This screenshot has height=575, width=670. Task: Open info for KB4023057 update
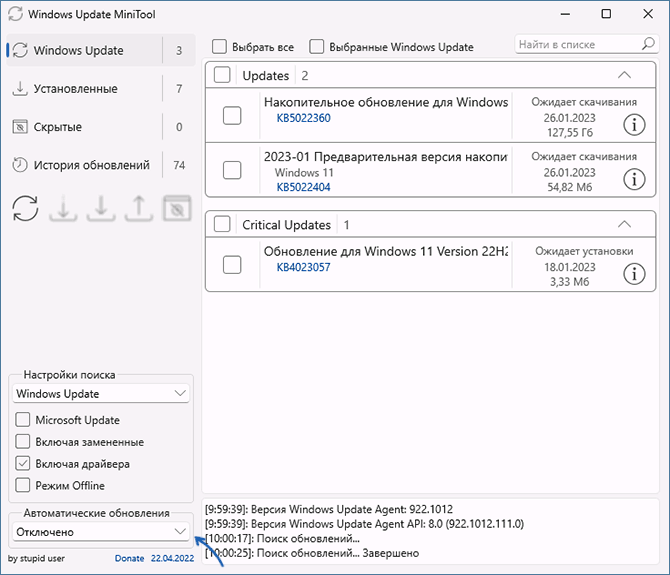(634, 274)
